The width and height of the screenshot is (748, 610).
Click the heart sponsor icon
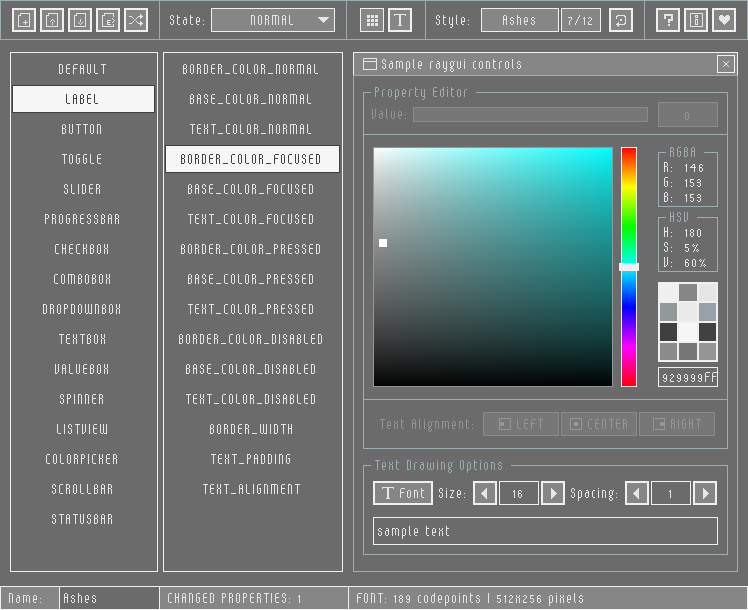pyautogui.click(x=723, y=20)
